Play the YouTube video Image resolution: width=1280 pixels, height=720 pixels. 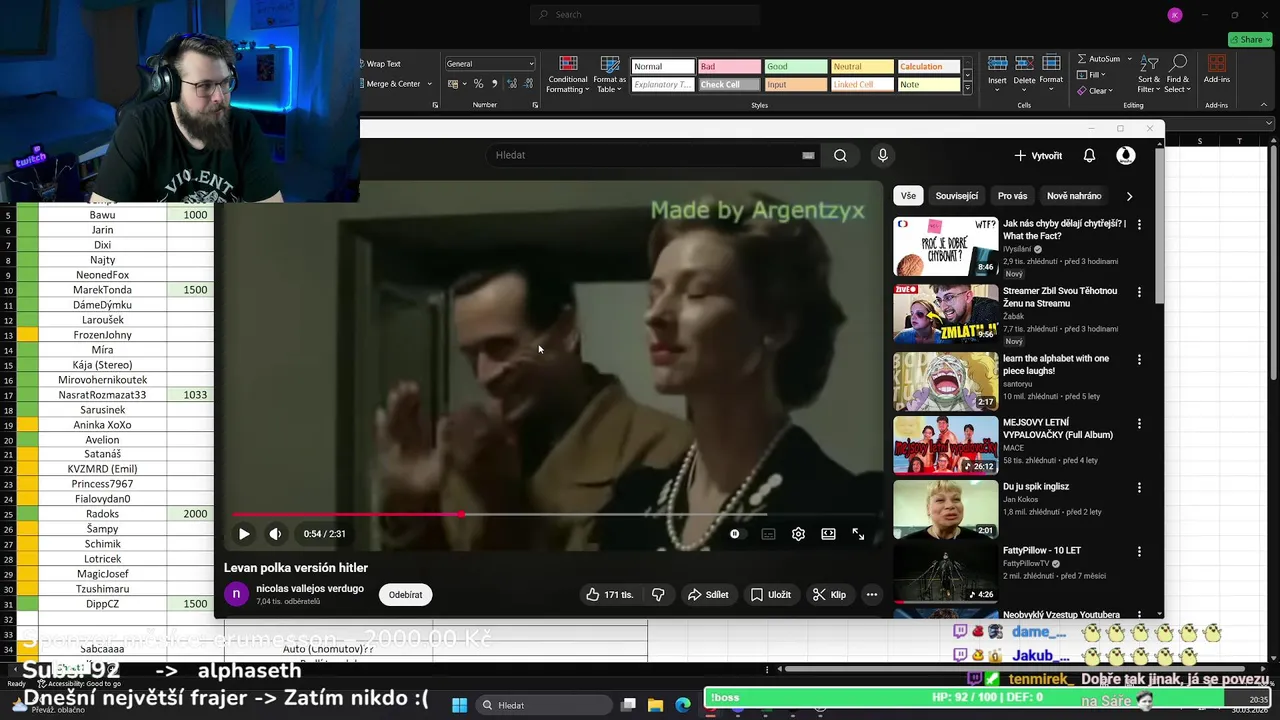[244, 534]
